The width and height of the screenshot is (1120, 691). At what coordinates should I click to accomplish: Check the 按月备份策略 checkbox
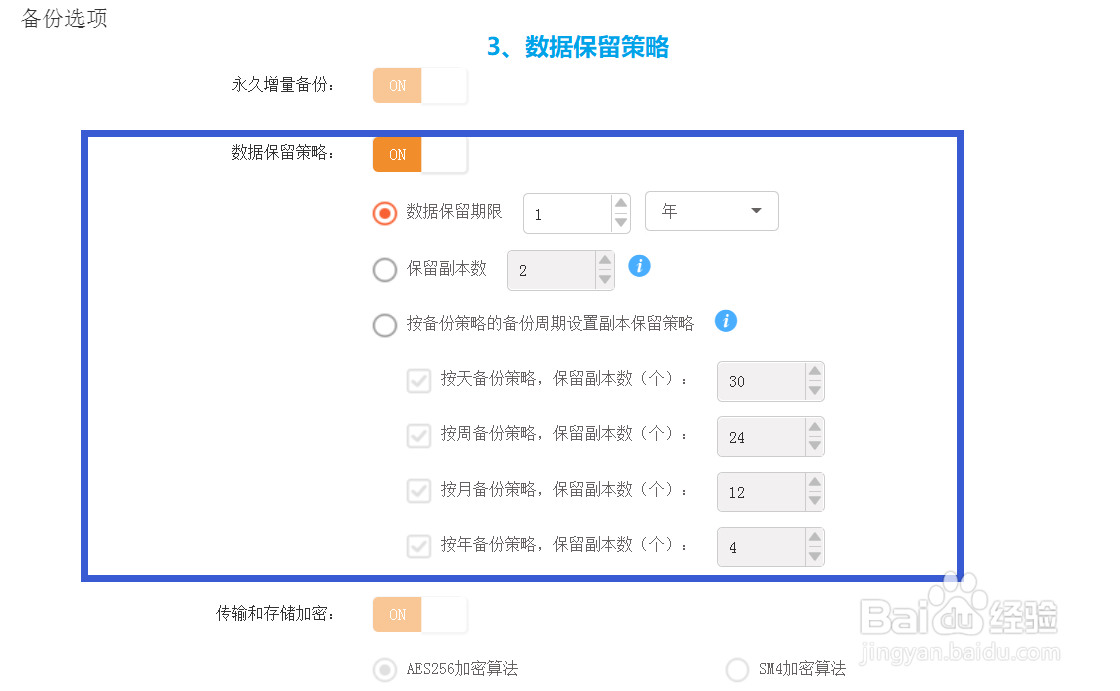tap(418, 491)
